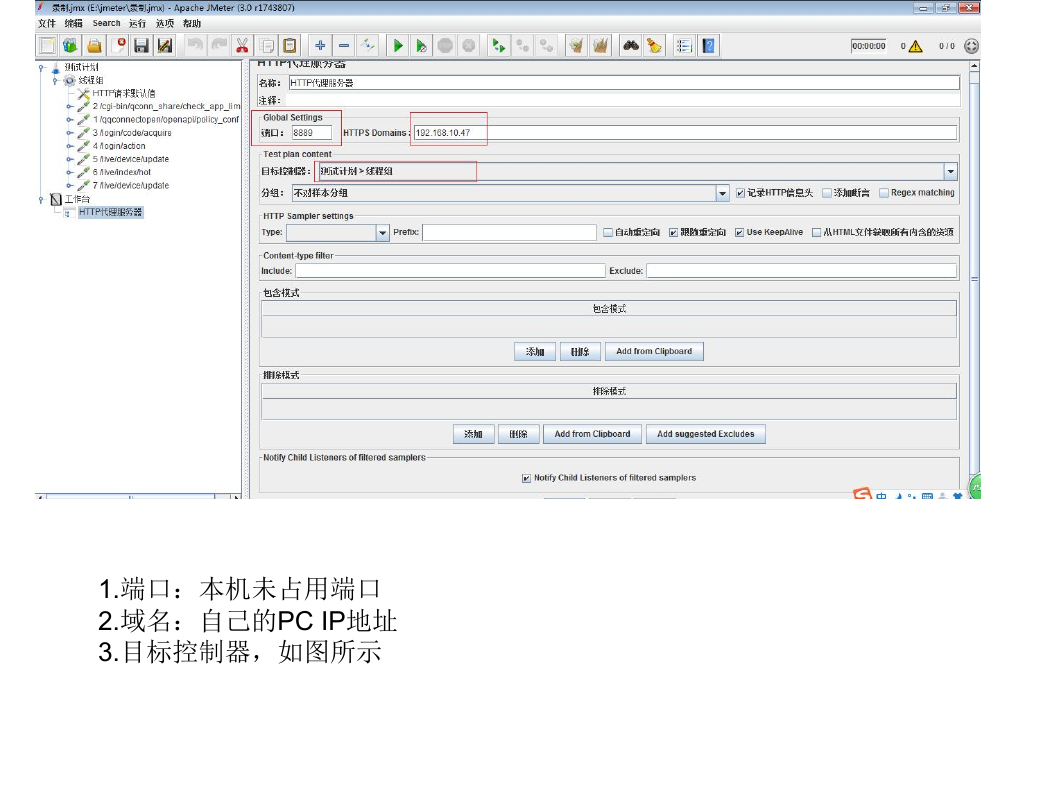Click 删除 under the 包含模式 table

coord(580,351)
